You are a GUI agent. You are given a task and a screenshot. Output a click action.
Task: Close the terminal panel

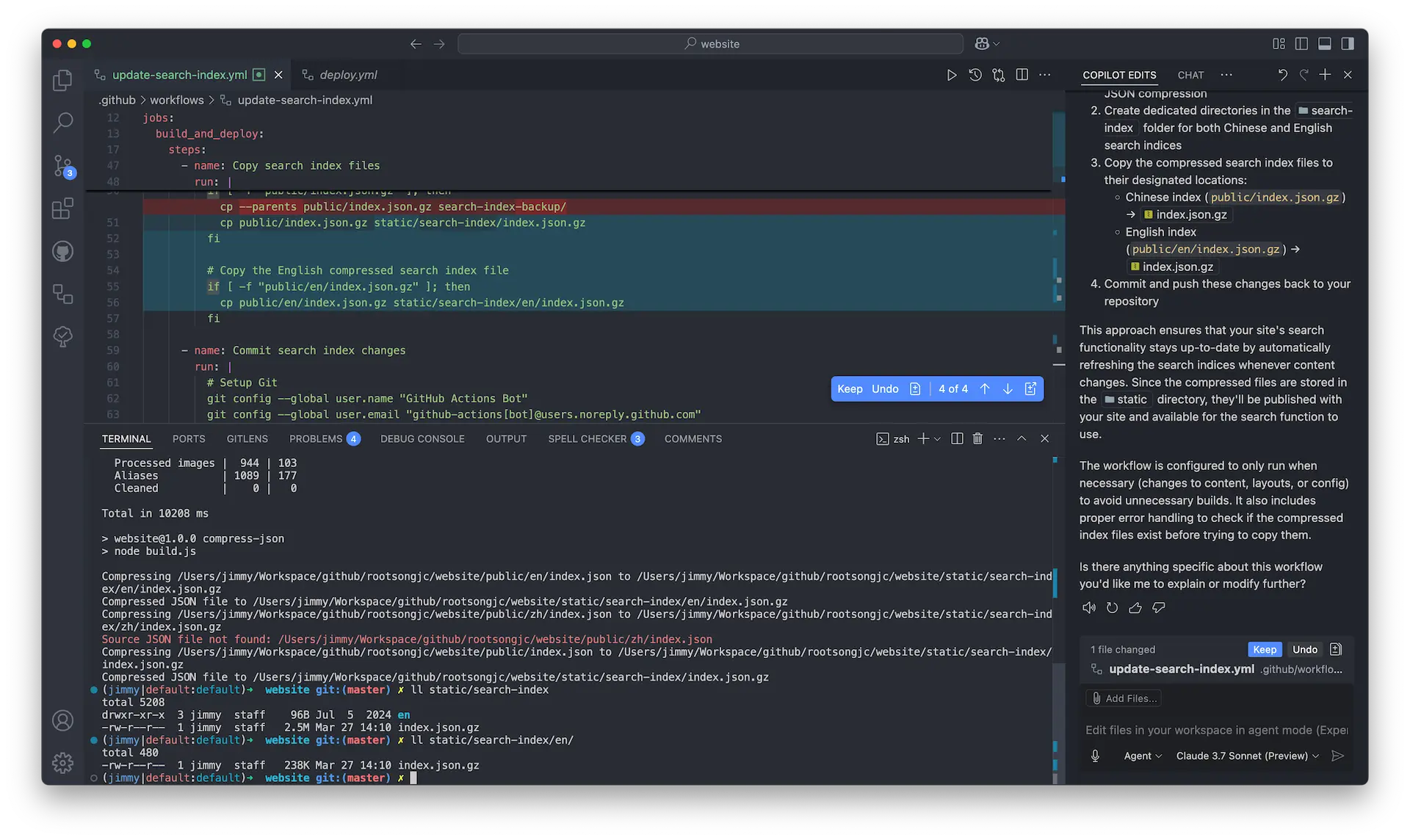(1044, 438)
